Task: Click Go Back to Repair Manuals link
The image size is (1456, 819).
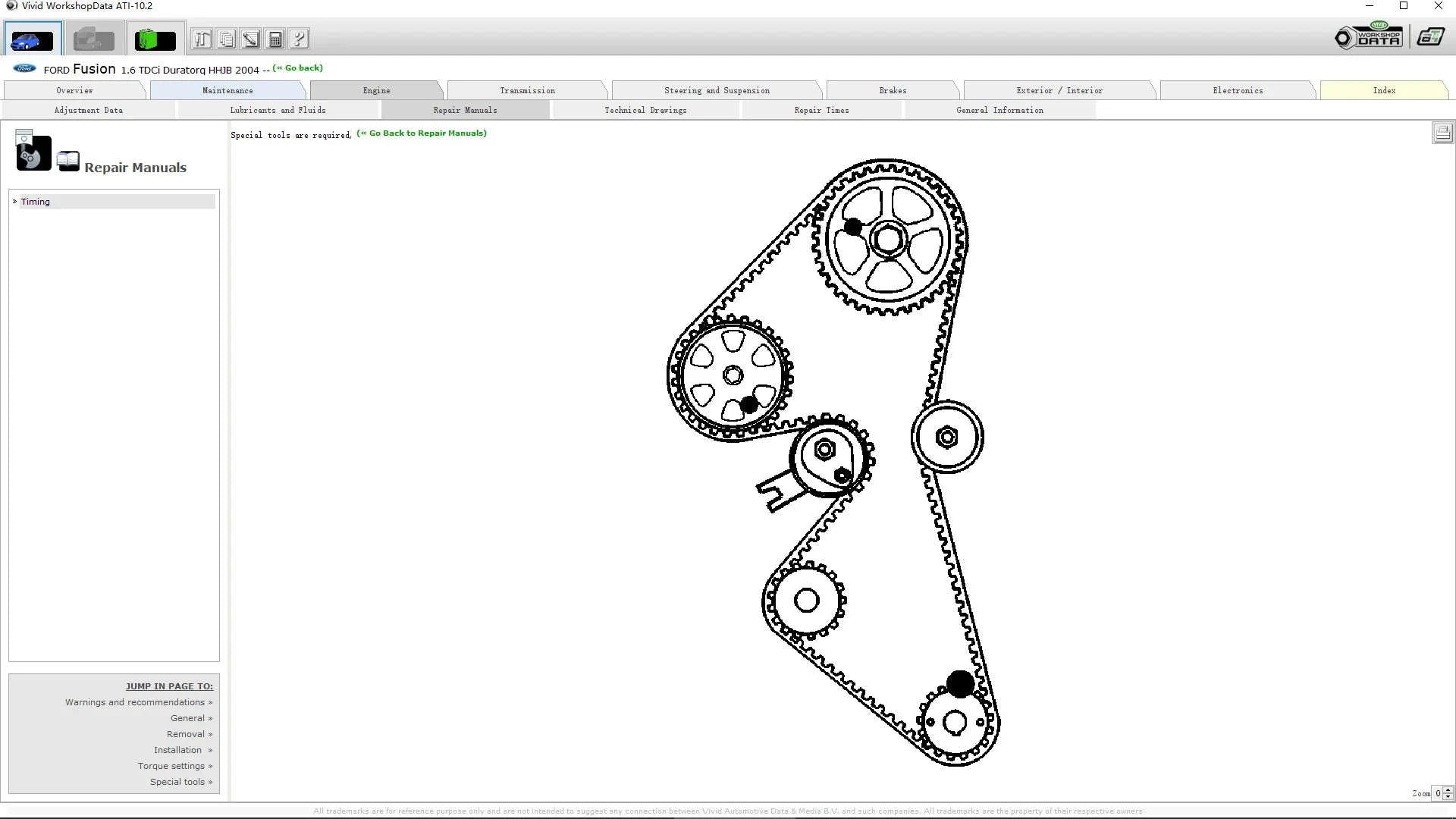Action: [422, 133]
